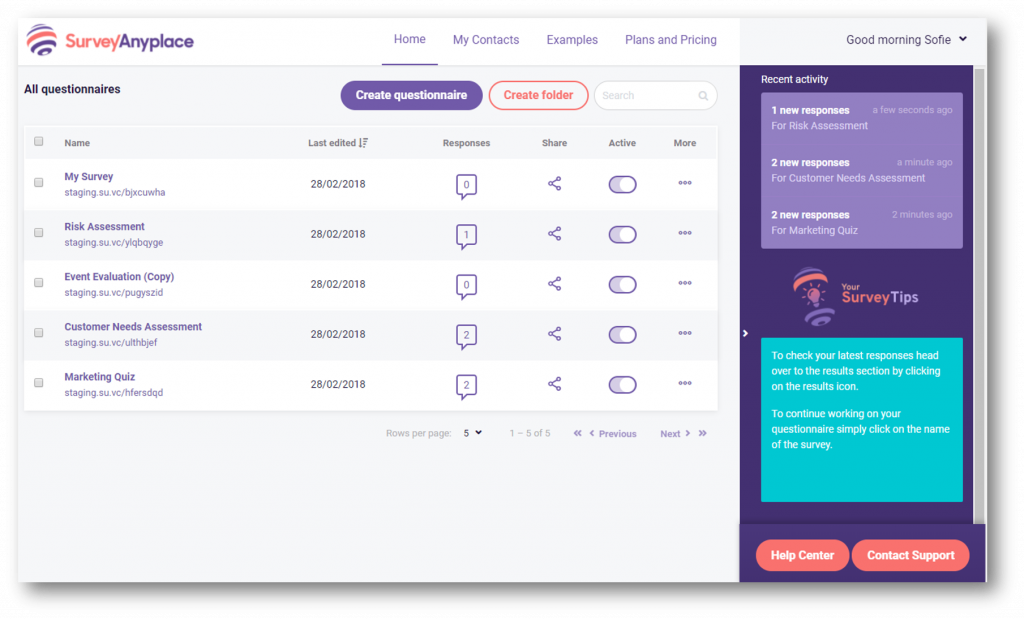View responses count for Risk Assessment
Image resolution: width=1024 pixels, height=619 pixels.
pos(466,234)
